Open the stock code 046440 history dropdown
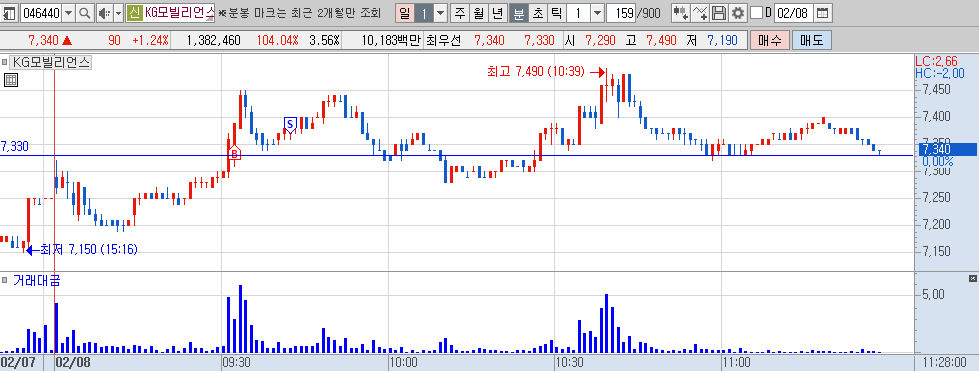The width and height of the screenshot is (979, 371). point(69,12)
